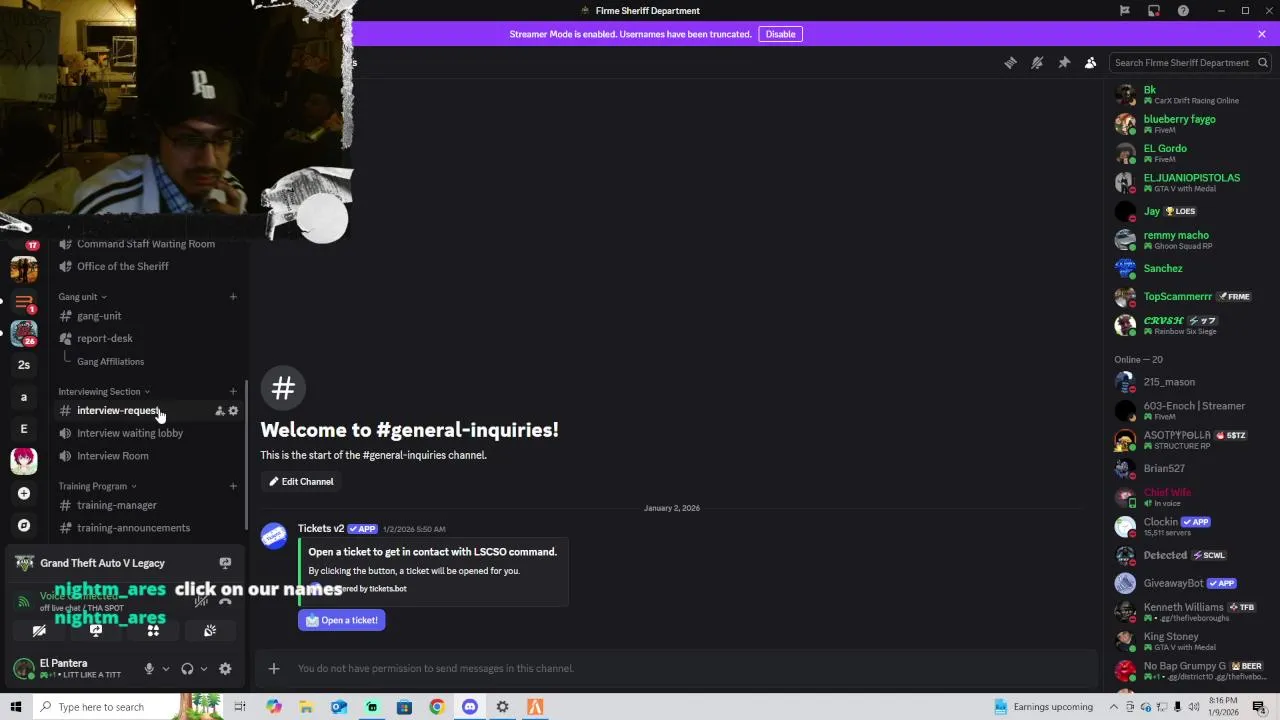Share your screen from the voice panel
The width and height of the screenshot is (1280, 720).
coord(96,631)
